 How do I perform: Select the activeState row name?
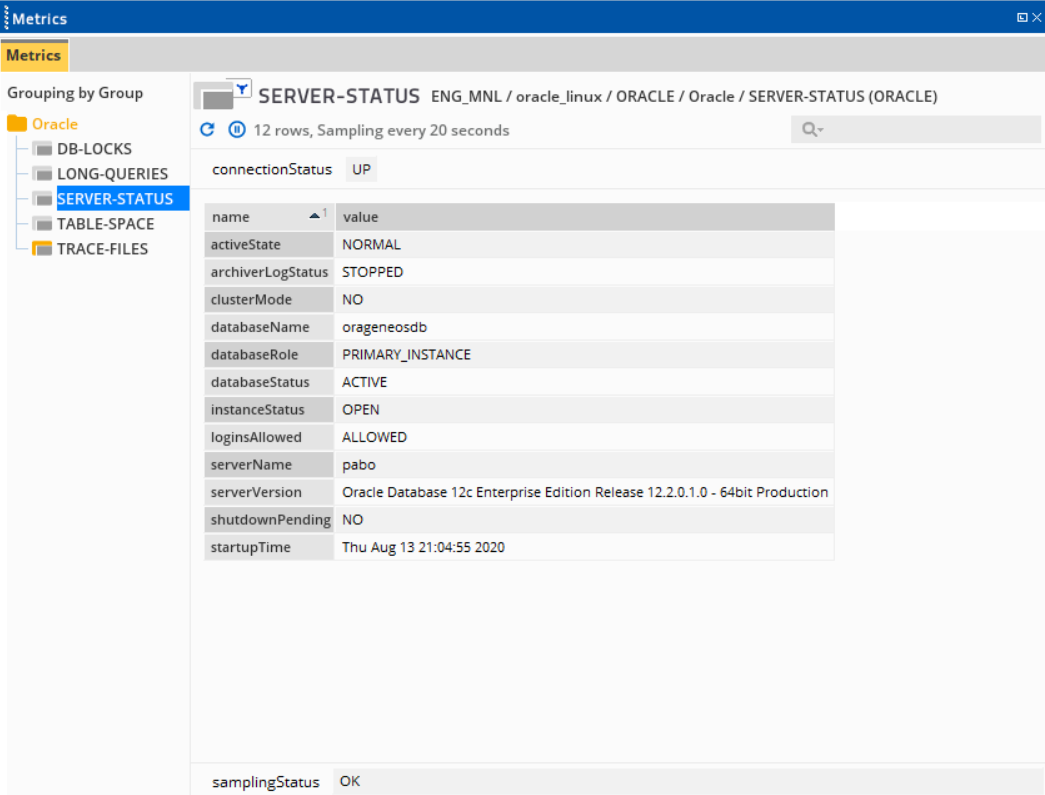click(x=269, y=245)
